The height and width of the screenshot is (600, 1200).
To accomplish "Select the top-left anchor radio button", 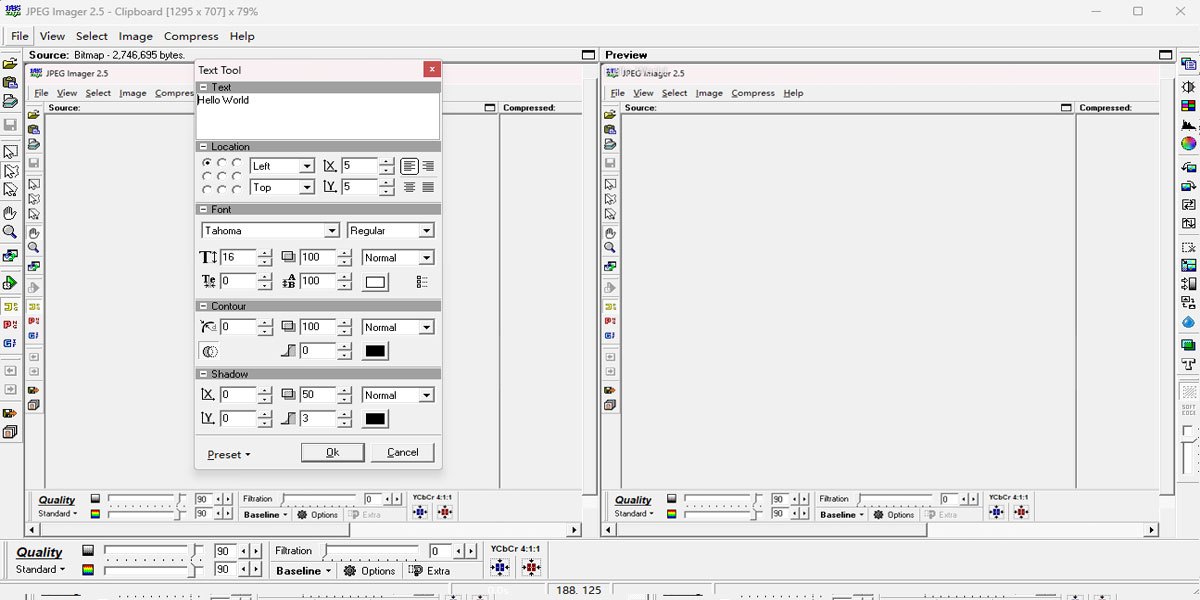I will [206, 163].
